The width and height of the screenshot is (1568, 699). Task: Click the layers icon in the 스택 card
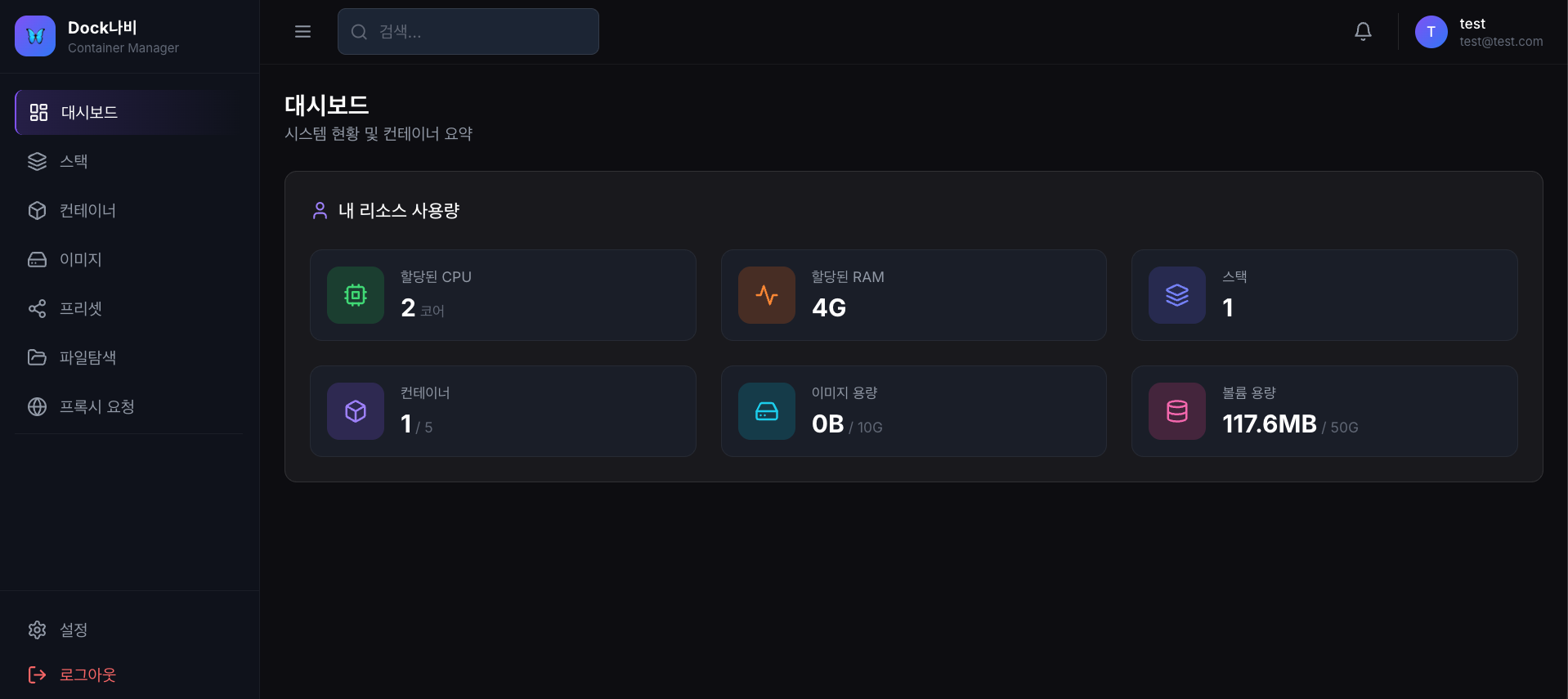click(x=1177, y=295)
